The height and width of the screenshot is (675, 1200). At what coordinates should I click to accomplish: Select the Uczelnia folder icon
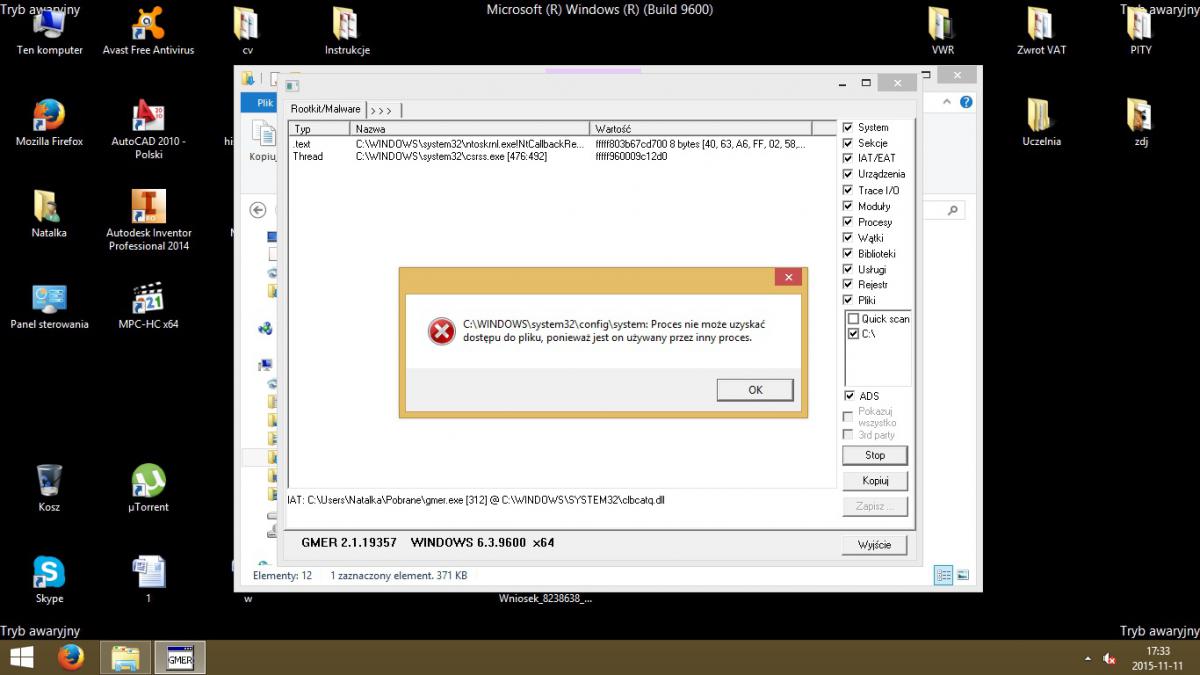(1041, 122)
